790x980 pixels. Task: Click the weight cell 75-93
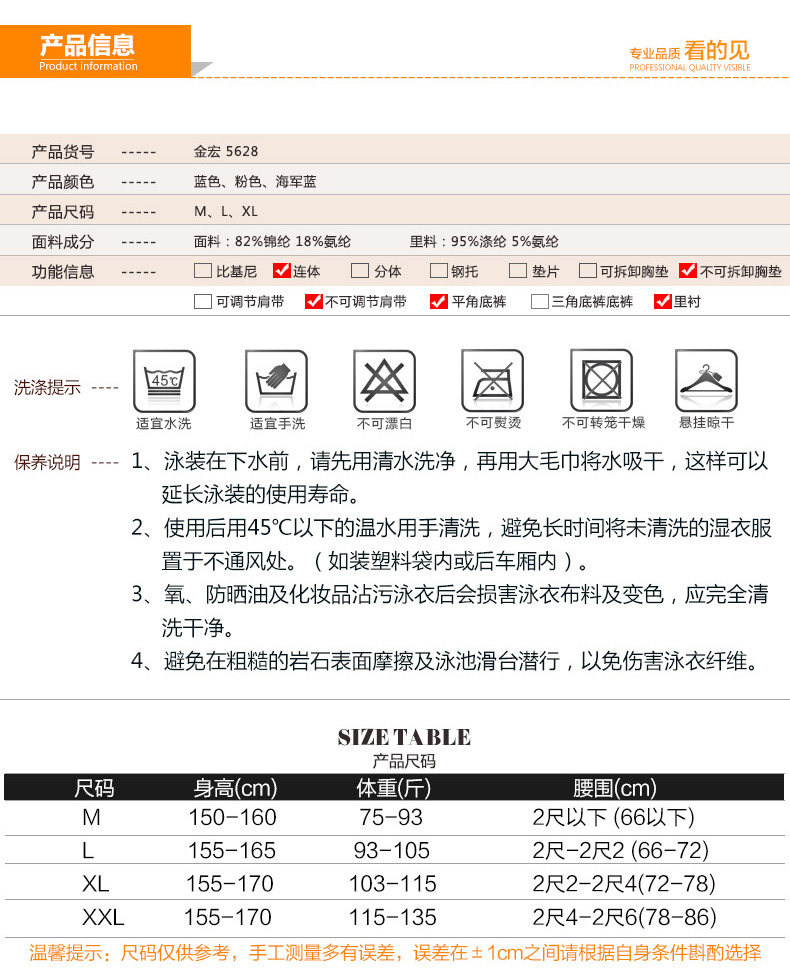pos(391,818)
